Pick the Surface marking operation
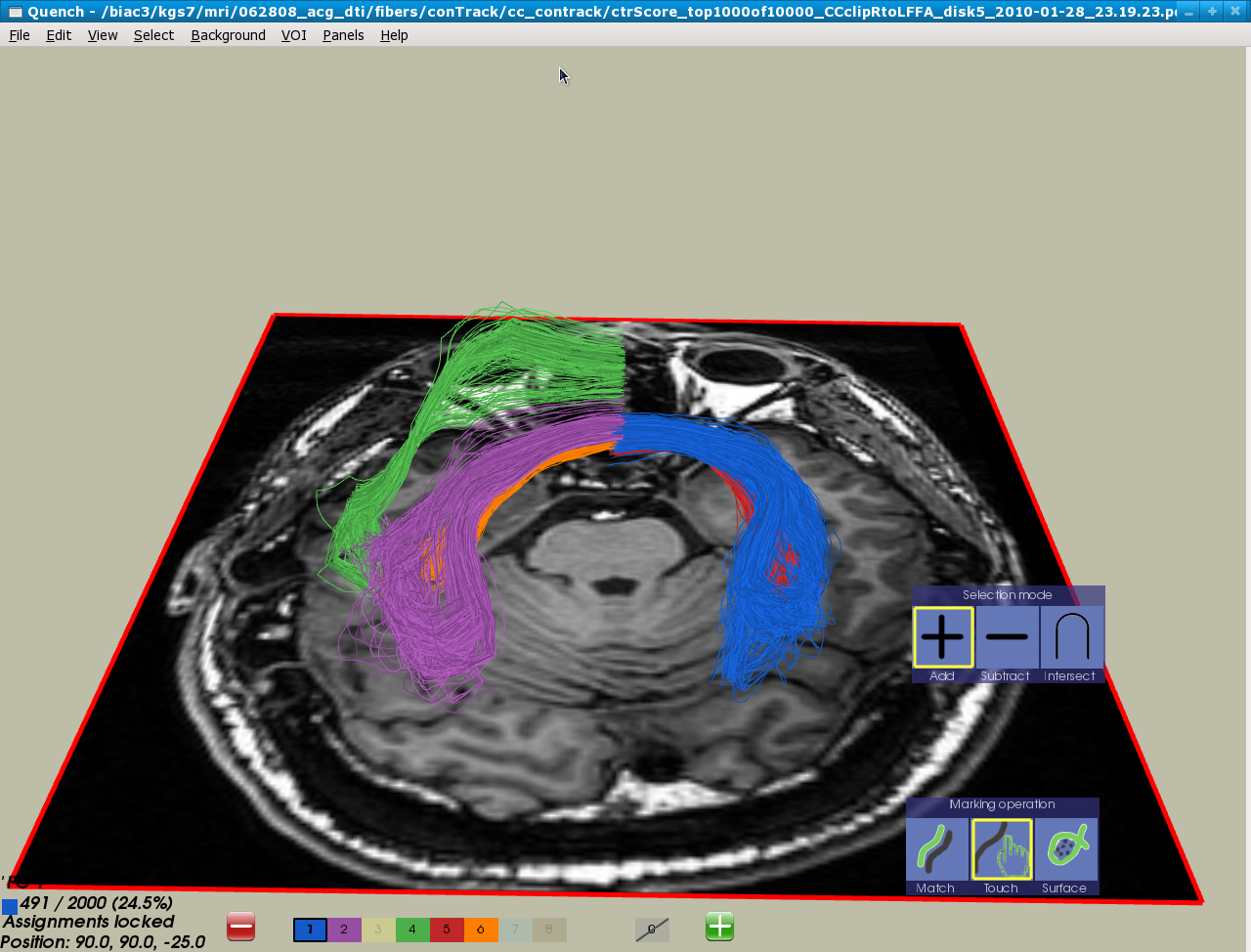This screenshot has width=1251, height=952. [x=1066, y=849]
